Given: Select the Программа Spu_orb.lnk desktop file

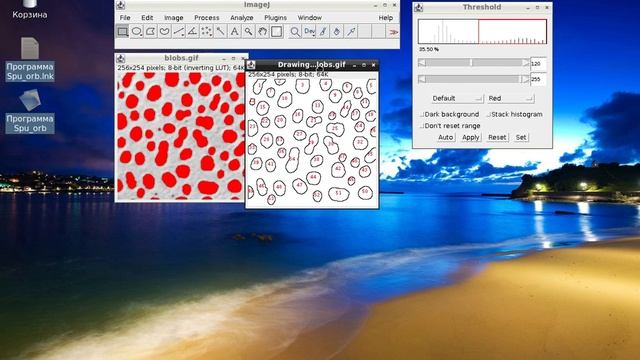Looking at the screenshot, I should point(30,59).
